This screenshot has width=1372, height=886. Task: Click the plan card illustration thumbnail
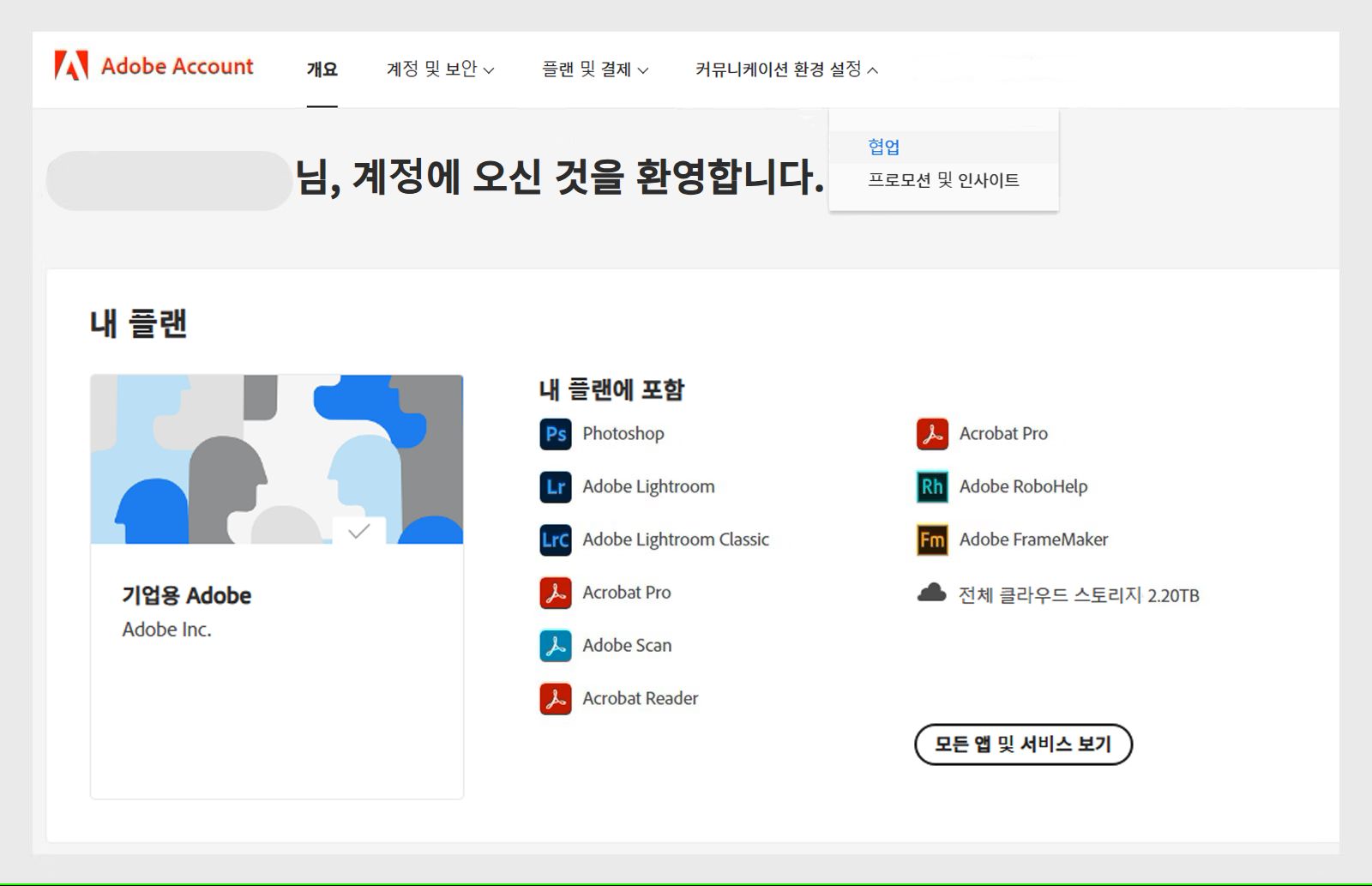(x=277, y=459)
